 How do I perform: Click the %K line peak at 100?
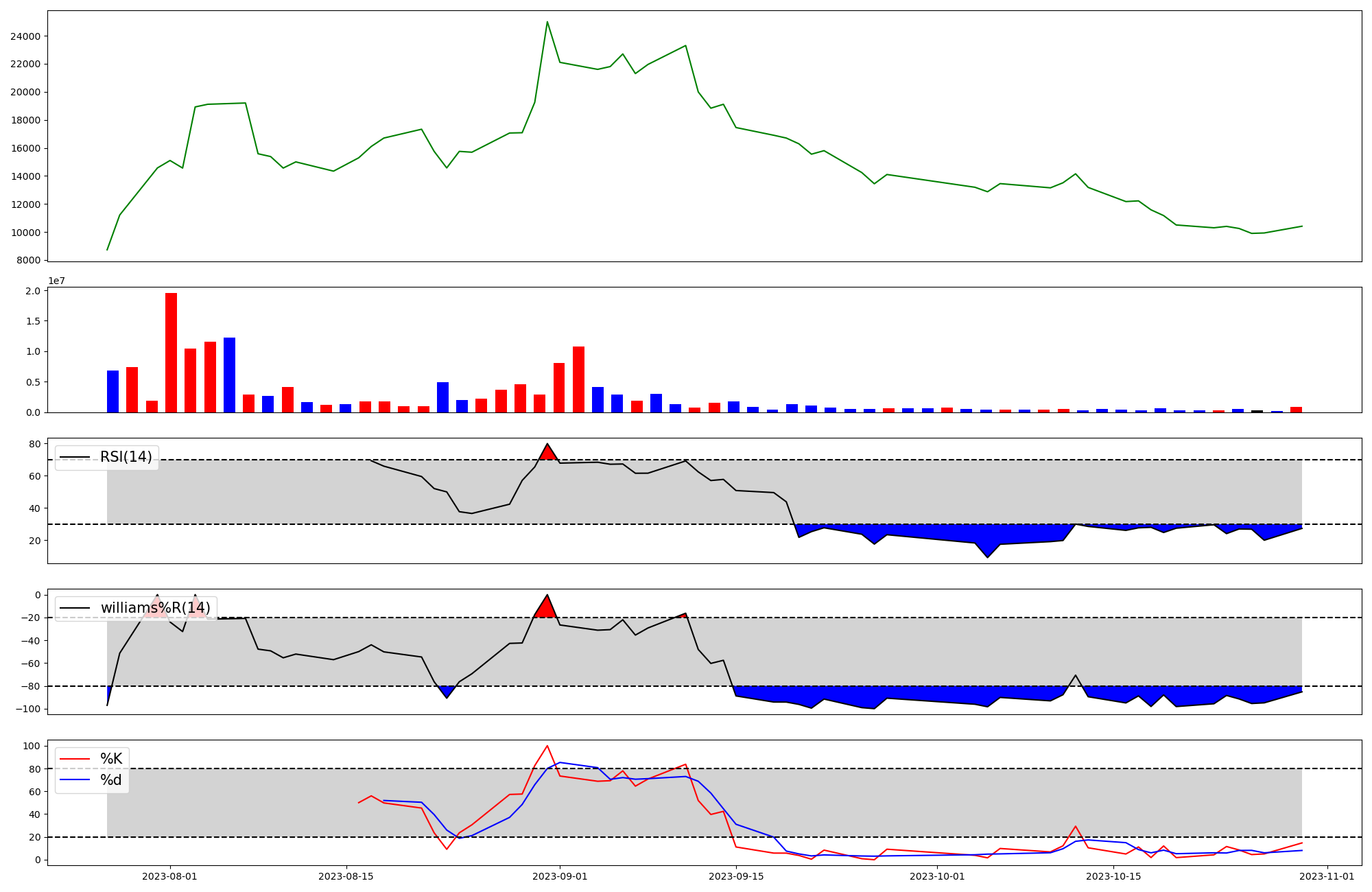(547, 747)
